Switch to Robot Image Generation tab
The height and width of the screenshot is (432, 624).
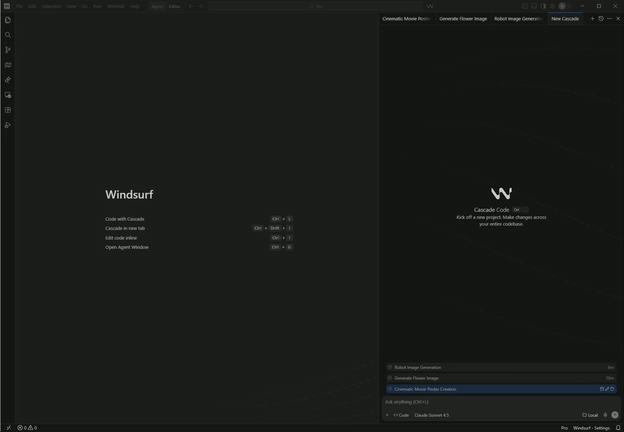[x=519, y=19]
